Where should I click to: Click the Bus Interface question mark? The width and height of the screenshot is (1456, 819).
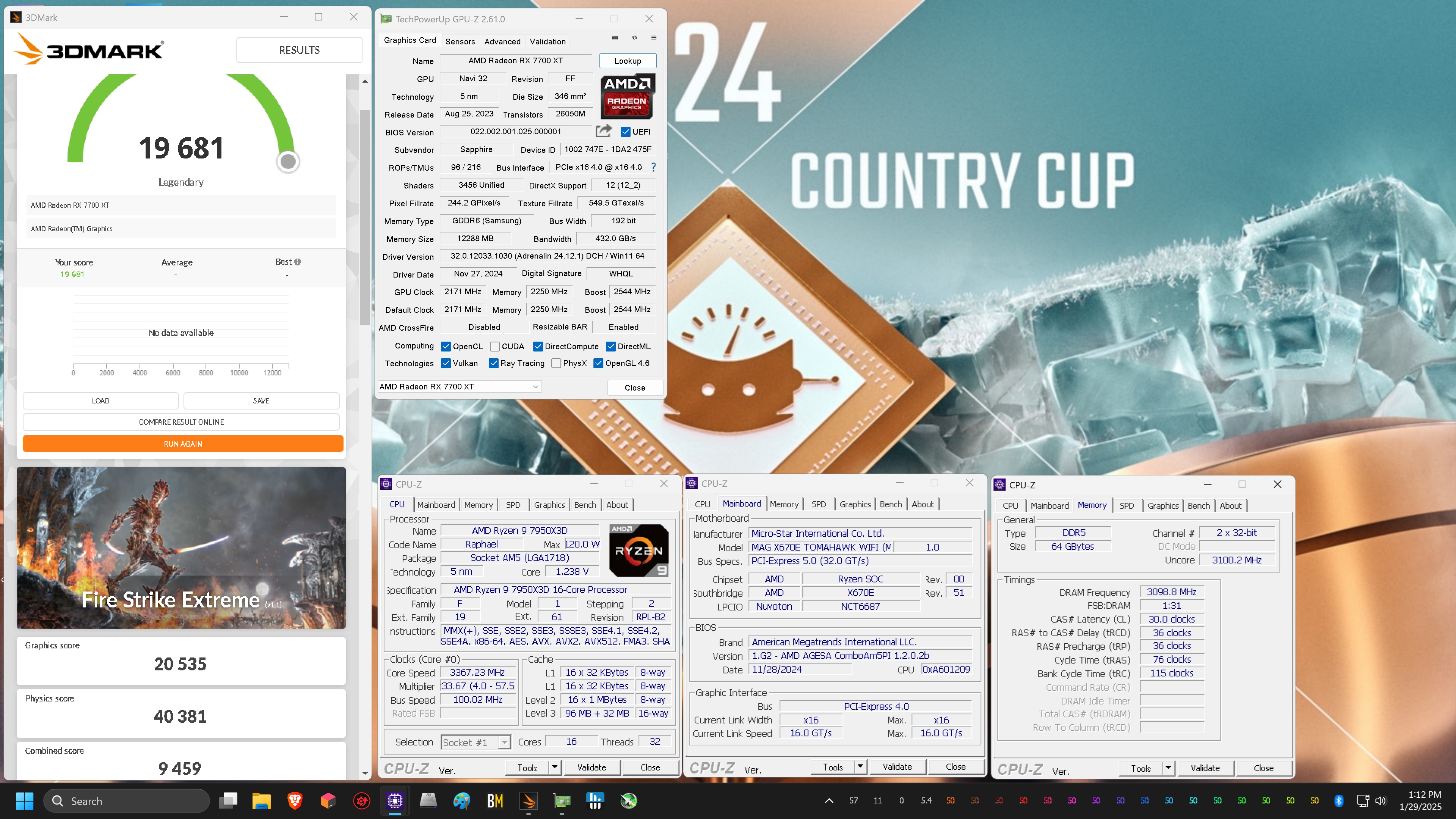(x=653, y=167)
